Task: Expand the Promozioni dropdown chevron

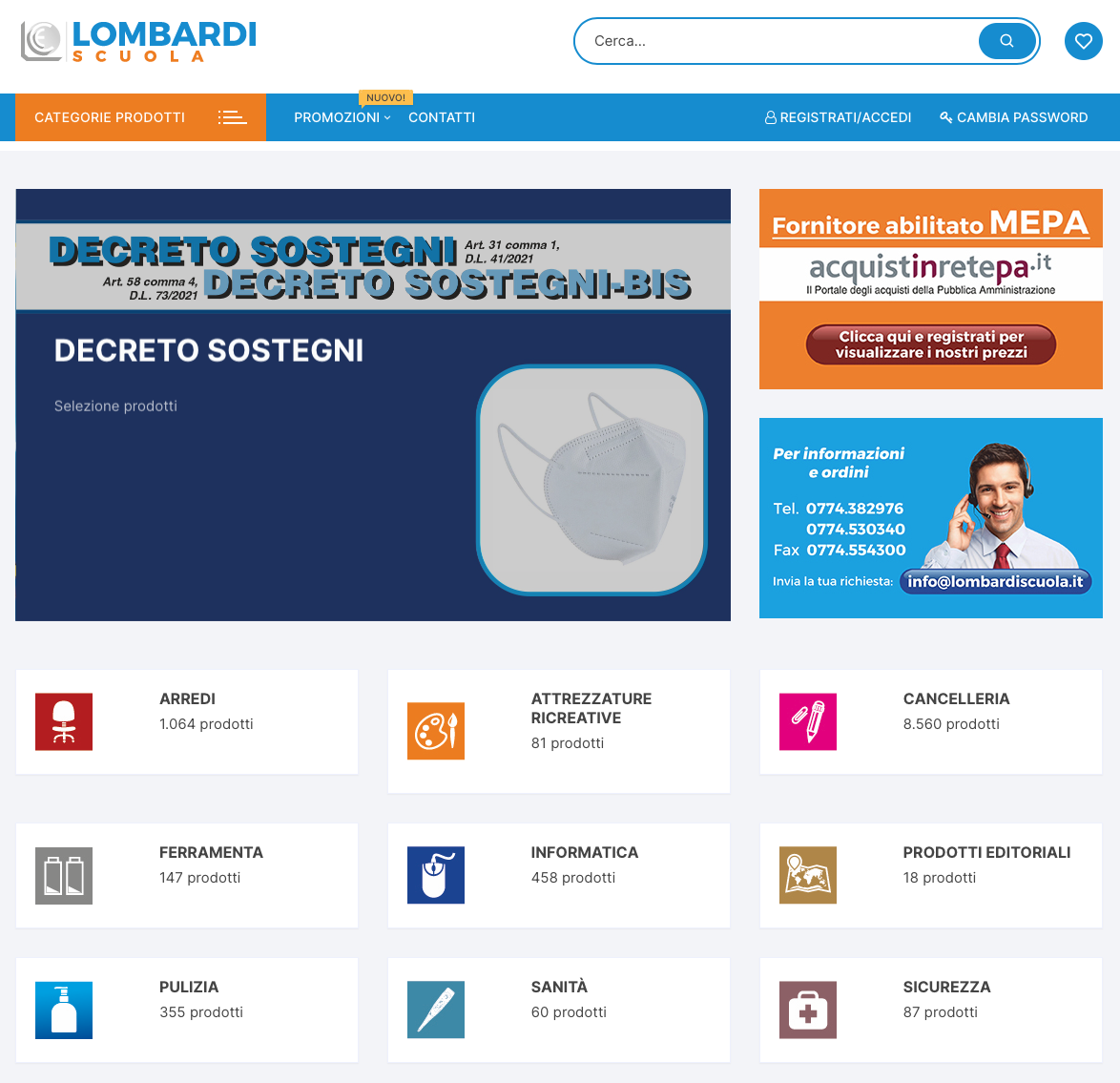Action: coord(387,118)
